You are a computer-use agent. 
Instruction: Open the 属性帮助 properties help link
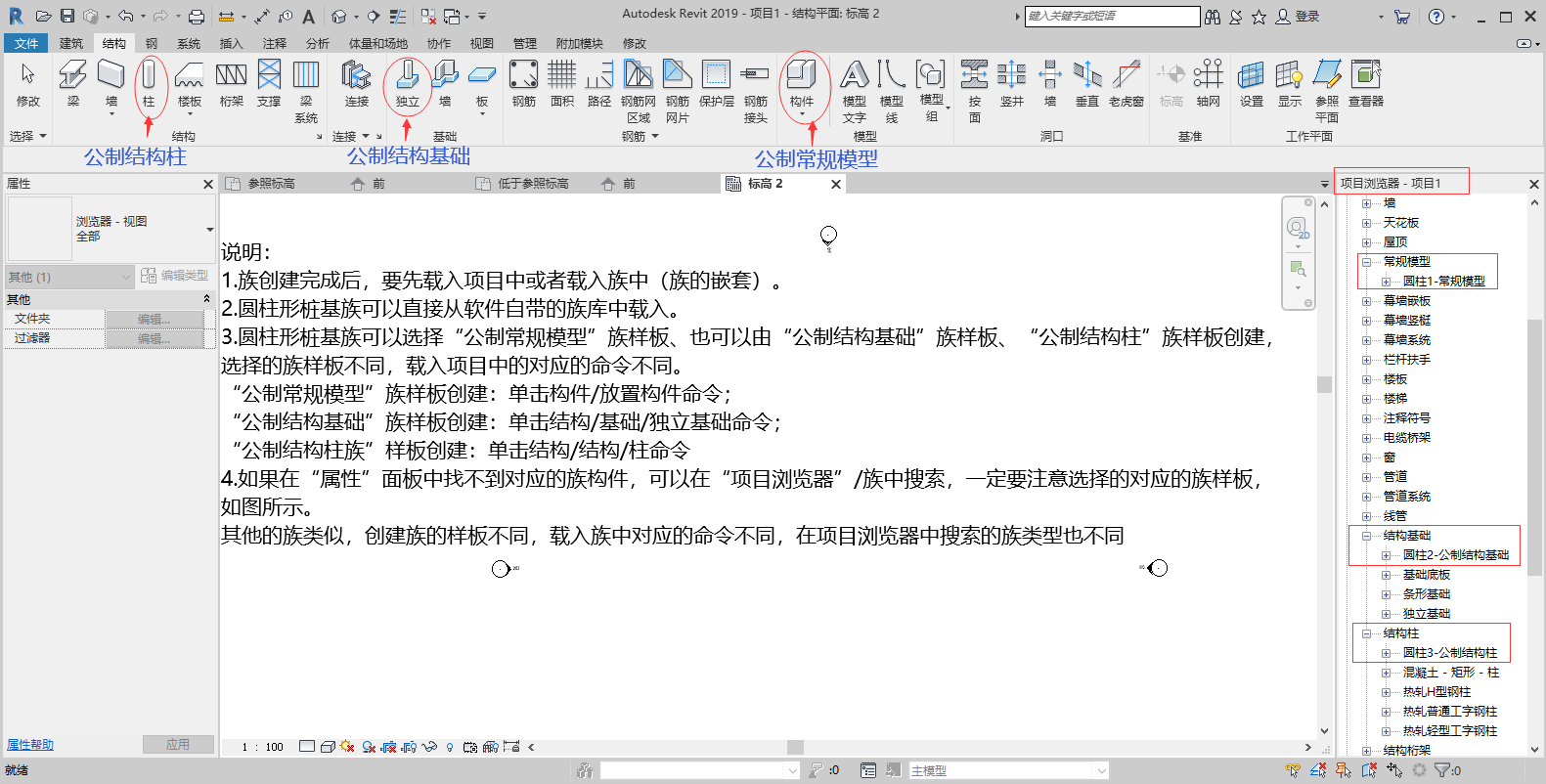point(30,745)
